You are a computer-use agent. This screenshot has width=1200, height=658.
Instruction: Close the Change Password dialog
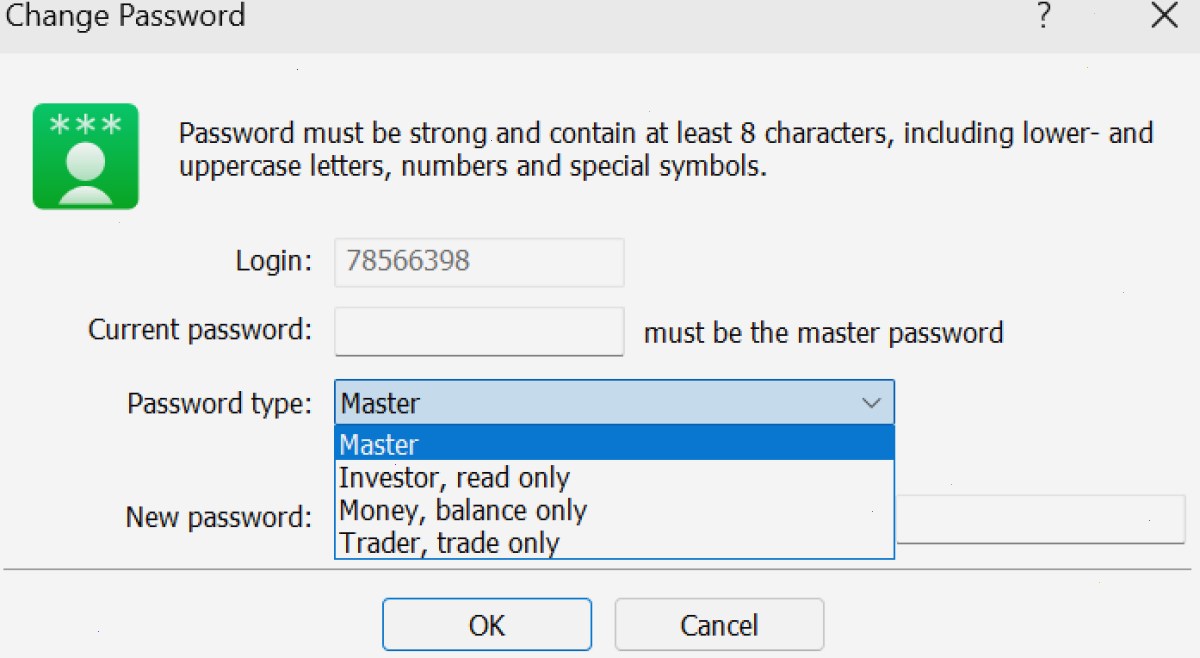tap(1164, 17)
